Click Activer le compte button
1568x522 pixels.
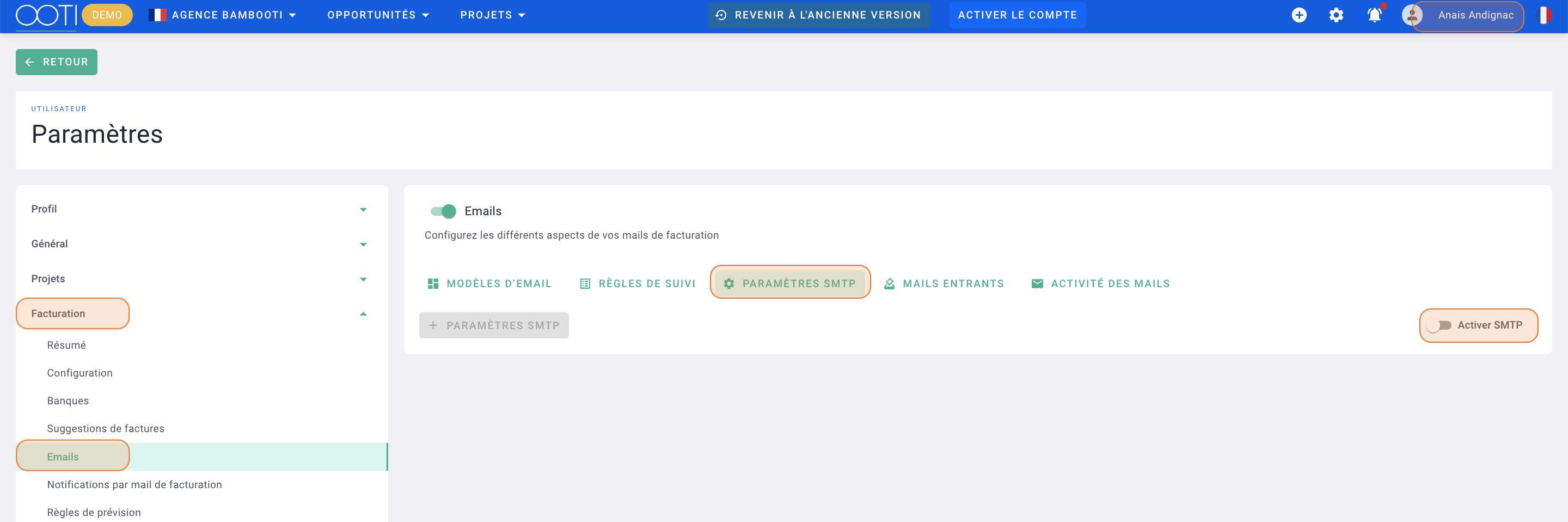click(1017, 15)
